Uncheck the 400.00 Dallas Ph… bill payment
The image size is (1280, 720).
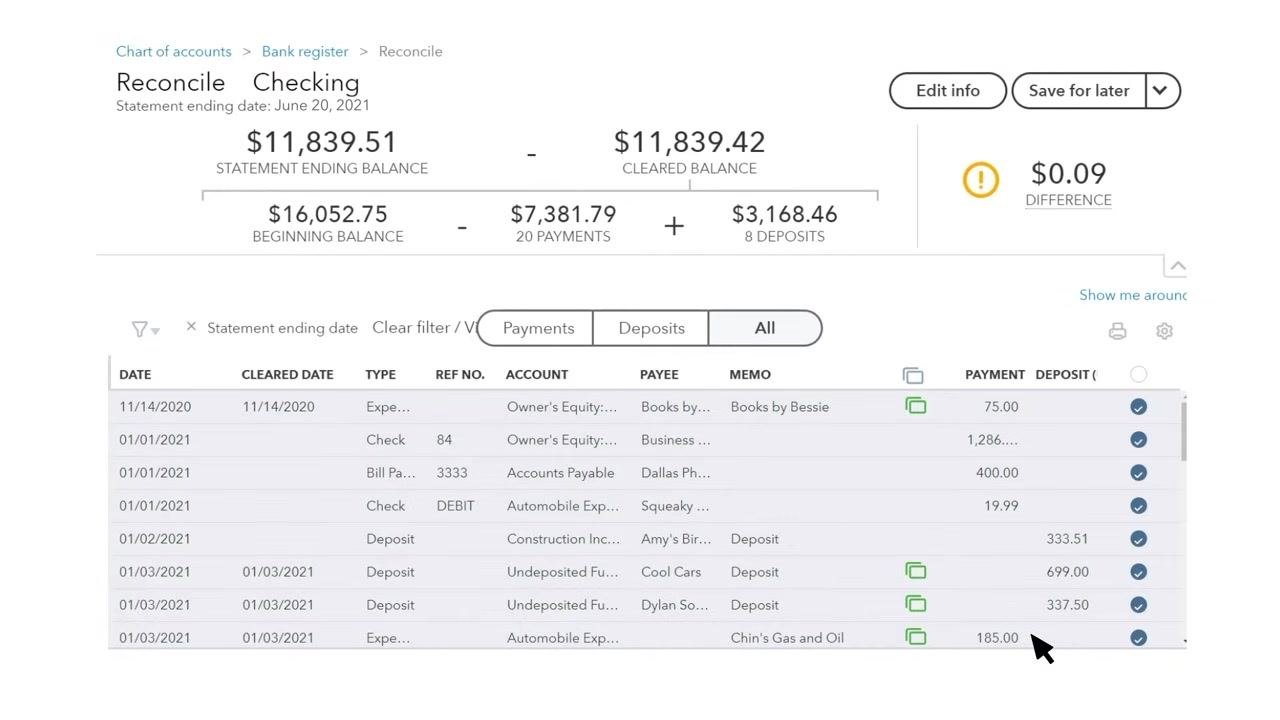point(1138,473)
